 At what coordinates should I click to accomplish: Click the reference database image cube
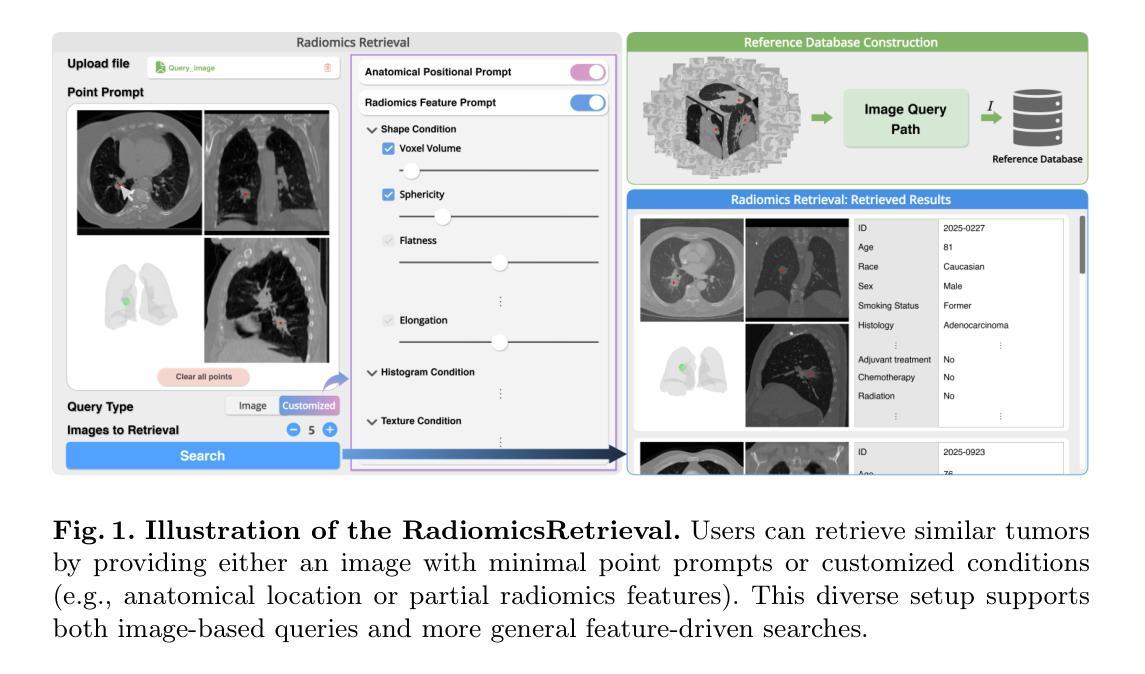tap(722, 117)
